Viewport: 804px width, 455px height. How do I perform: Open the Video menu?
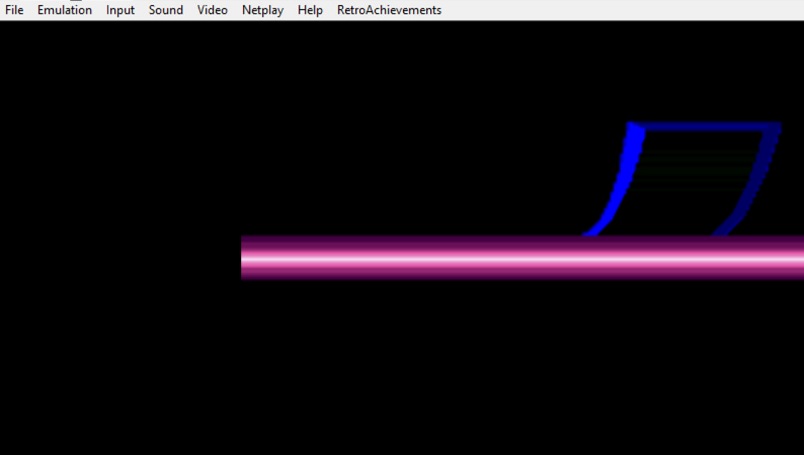(x=212, y=10)
